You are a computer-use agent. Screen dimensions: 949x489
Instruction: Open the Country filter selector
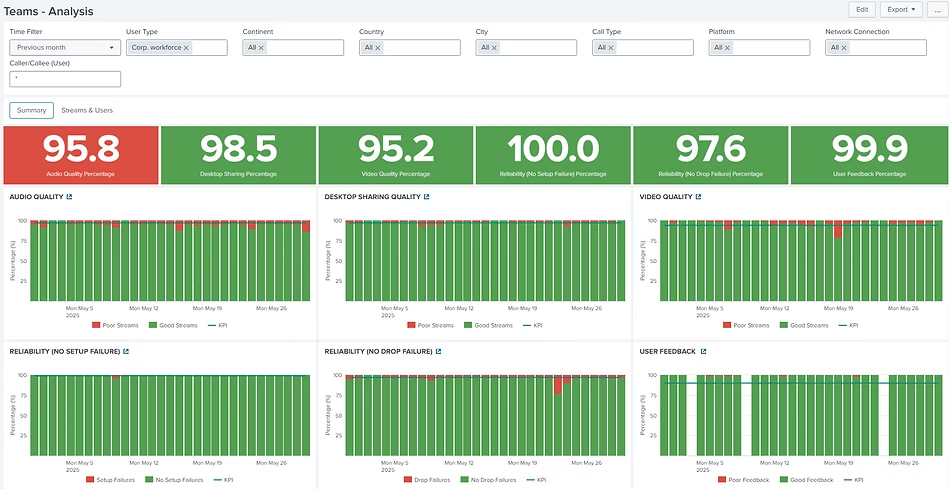pos(410,48)
